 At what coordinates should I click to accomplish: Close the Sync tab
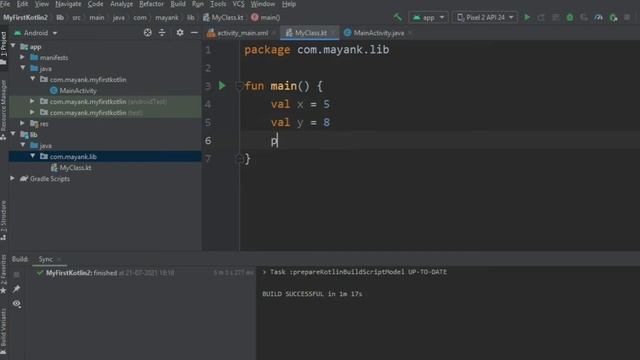[59, 259]
